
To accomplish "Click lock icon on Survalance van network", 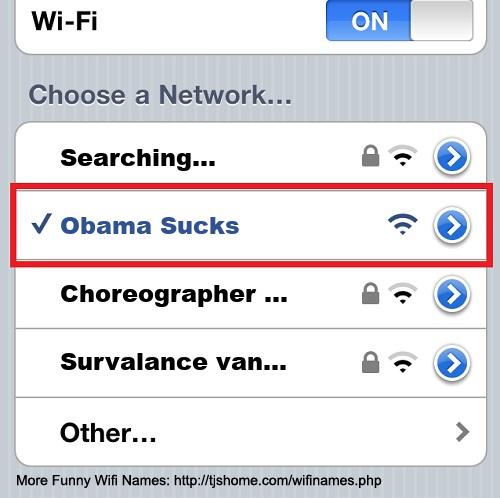I will (x=370, y=362).
